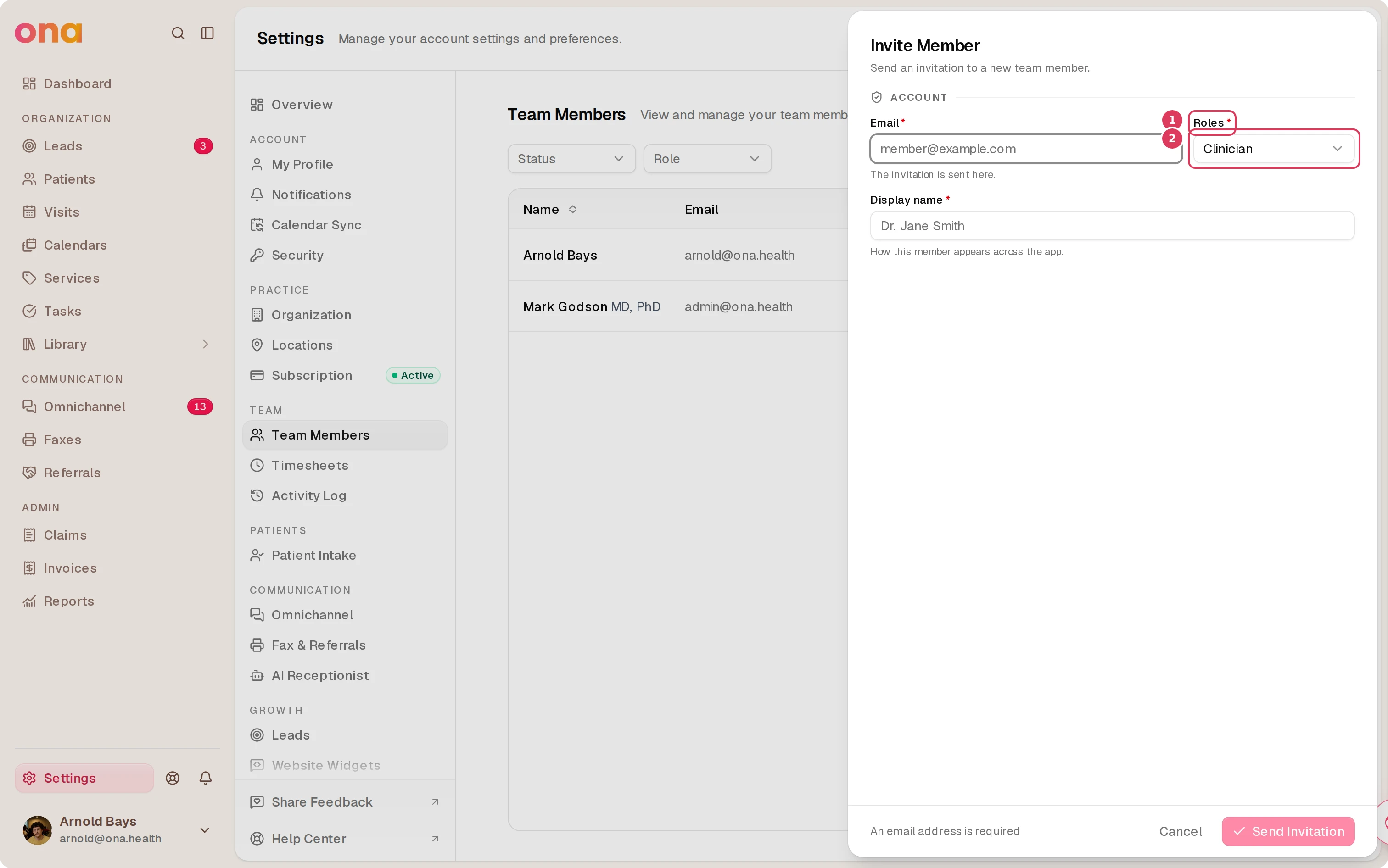Open Reports page
The width and height of the screenshot is (1388, 868).
[117, 601]
